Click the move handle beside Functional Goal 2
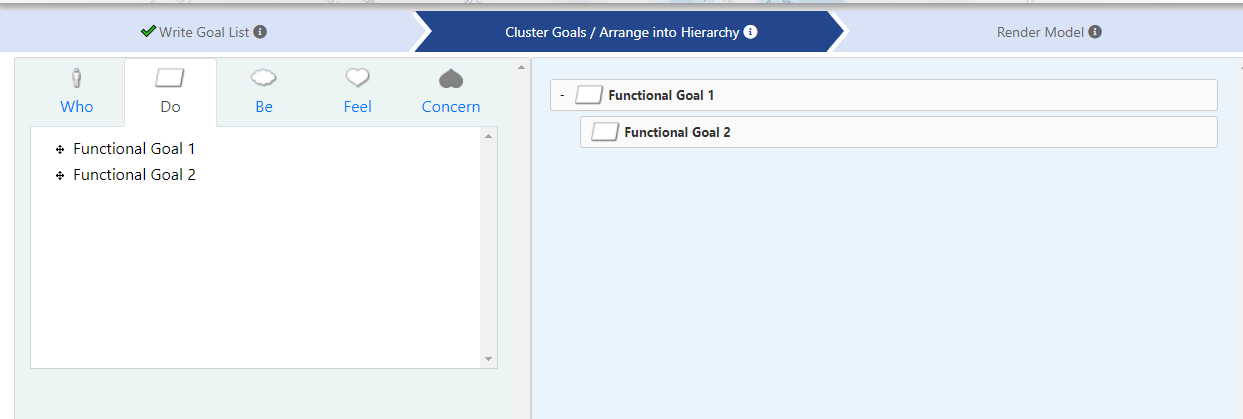 (60, 175)
